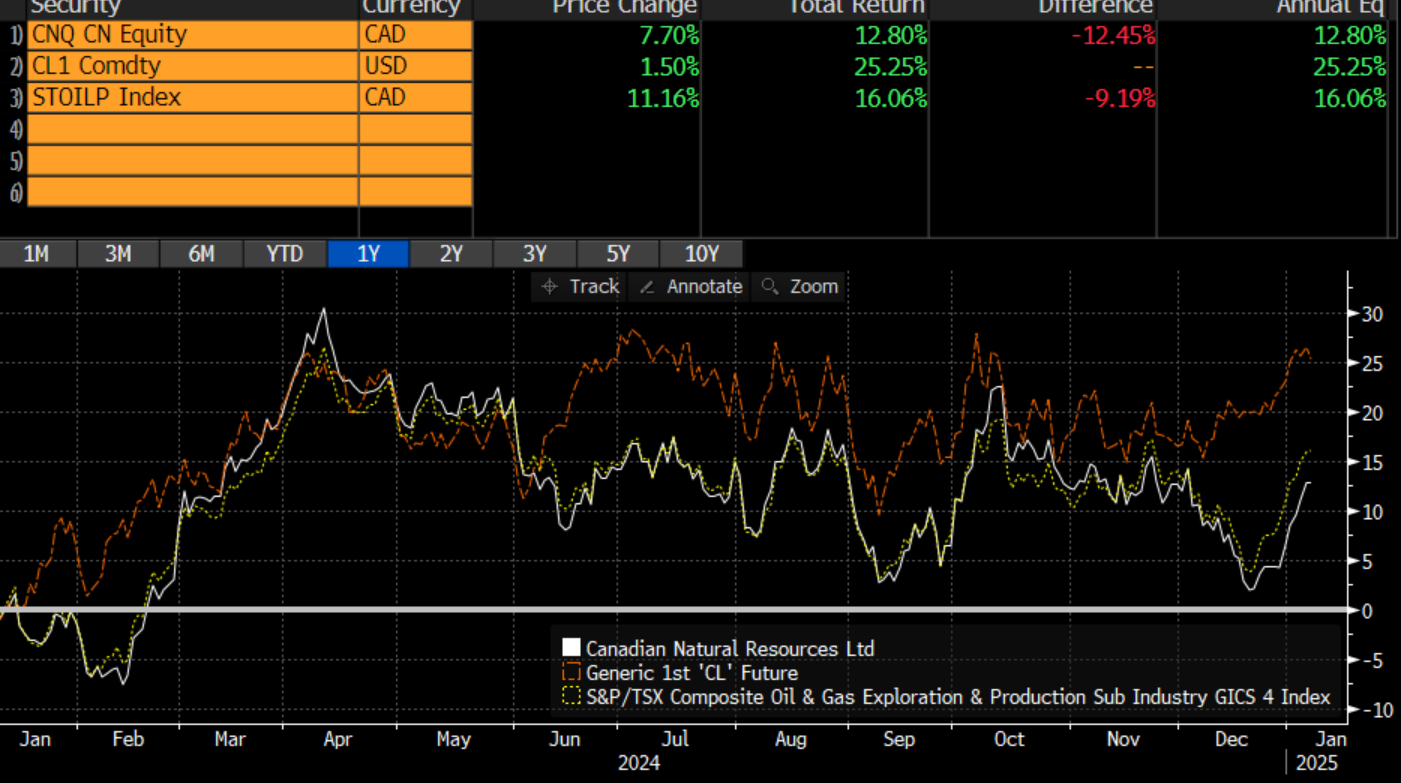Image resolution: width=1401 pixels, height=783 pixels.
Task: Click the USD currency cell for CL1
Action: point(415,66)
